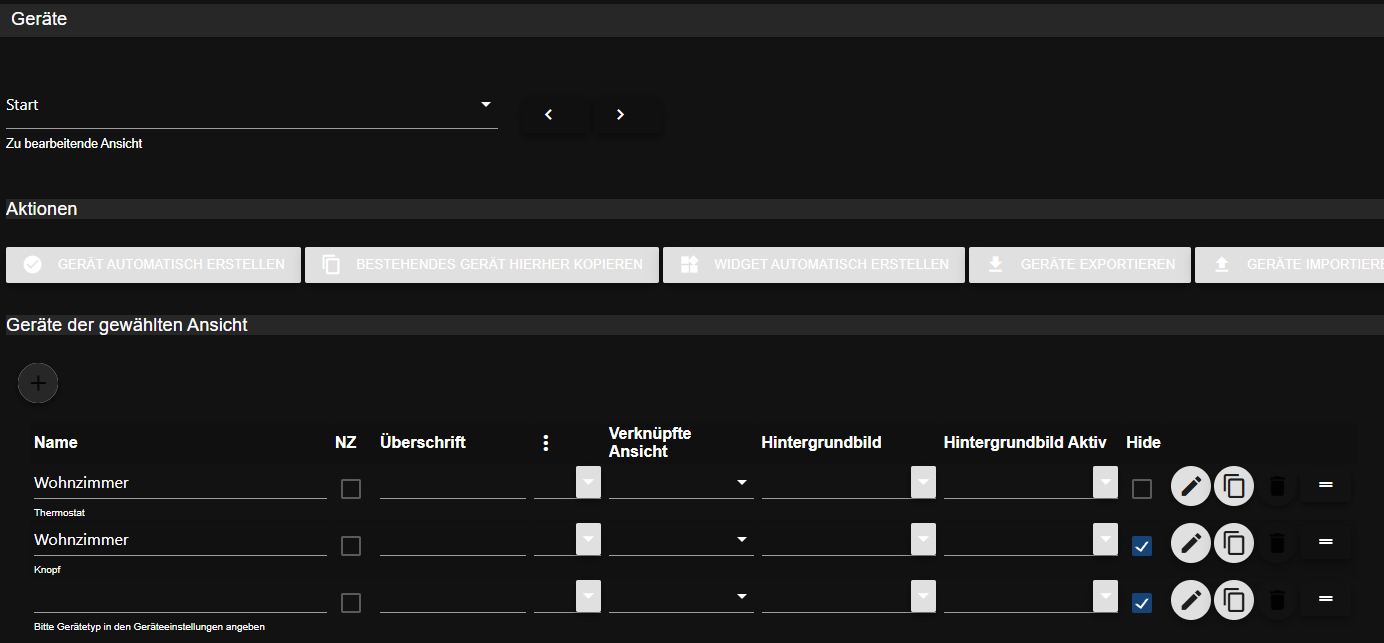This screenshot has height=643, width=1384.
Task: Click Überschrift text field in Thermostat row
Action: 453,483
